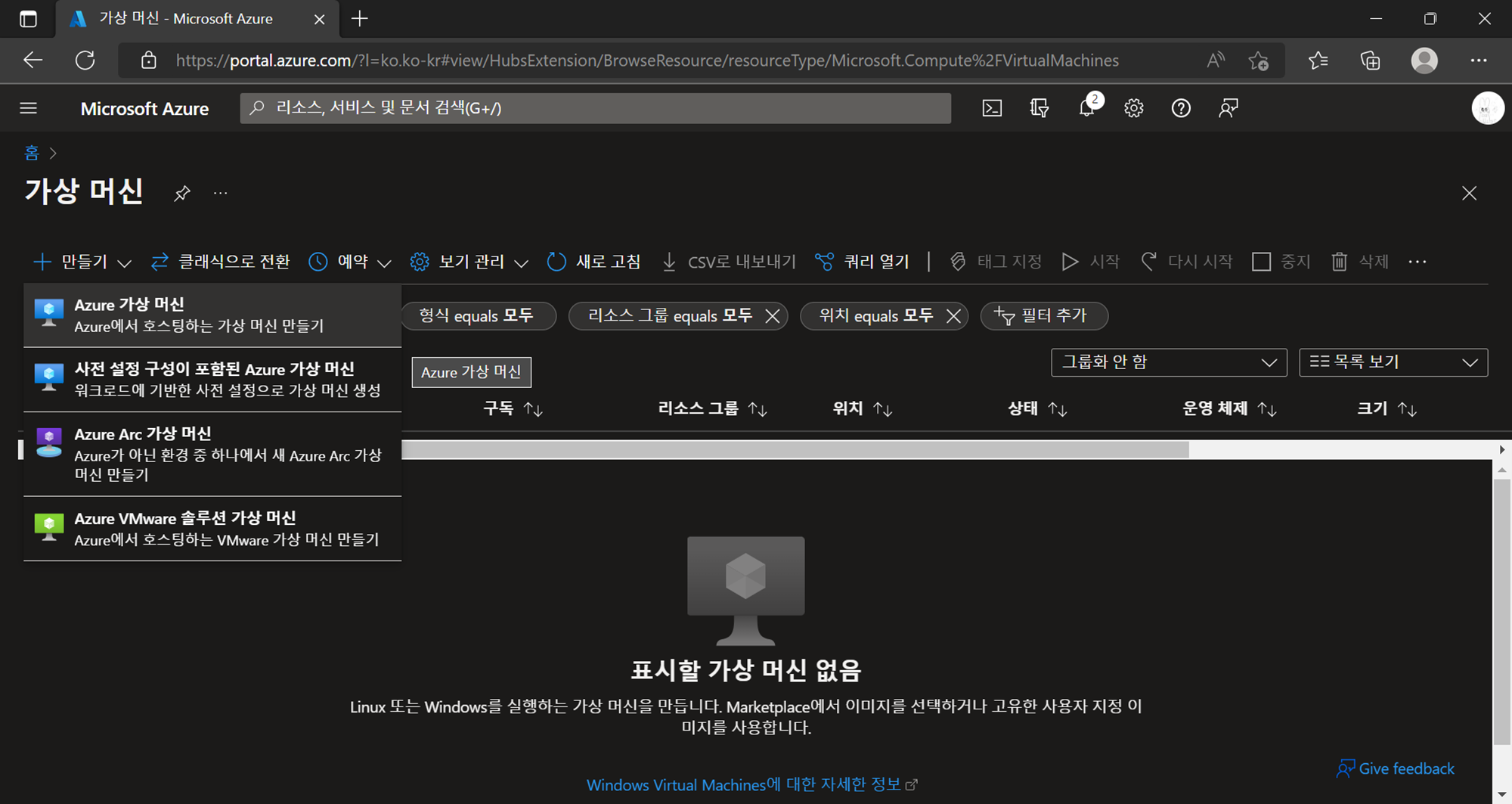1512x804 pixels.
Task: Sort by the 운영 체제 column
Action: (1229, 408)
